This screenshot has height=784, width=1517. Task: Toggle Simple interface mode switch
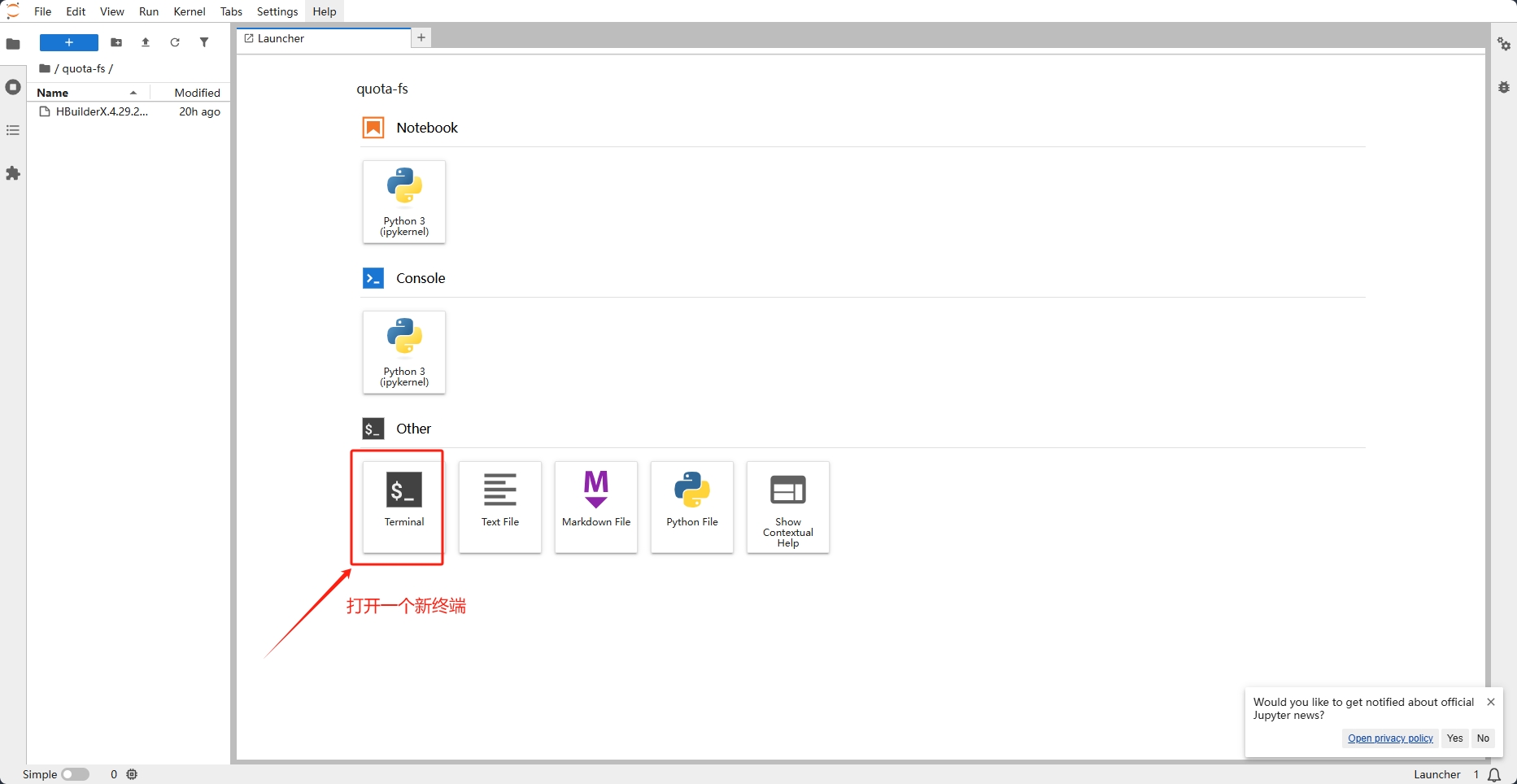75,774
